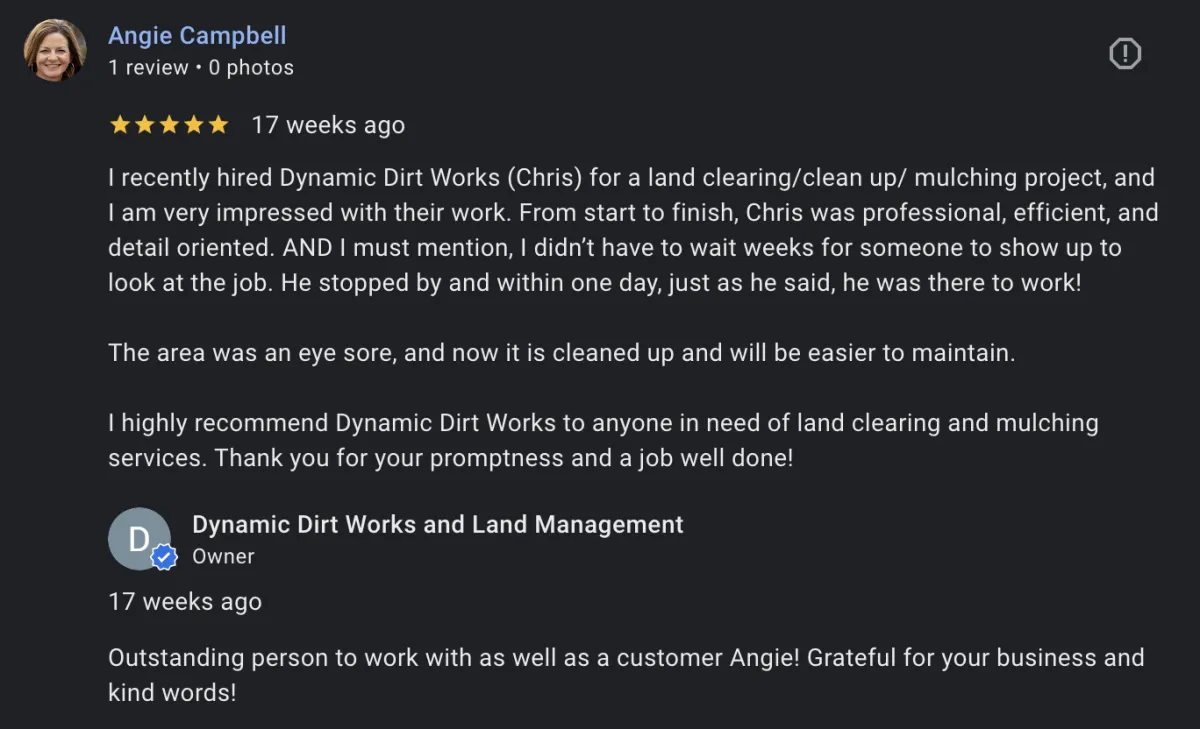The height and width of the screenshot is (729, 1200).
Task: Flag the review with the report icon
Action: pos(1125,53)
